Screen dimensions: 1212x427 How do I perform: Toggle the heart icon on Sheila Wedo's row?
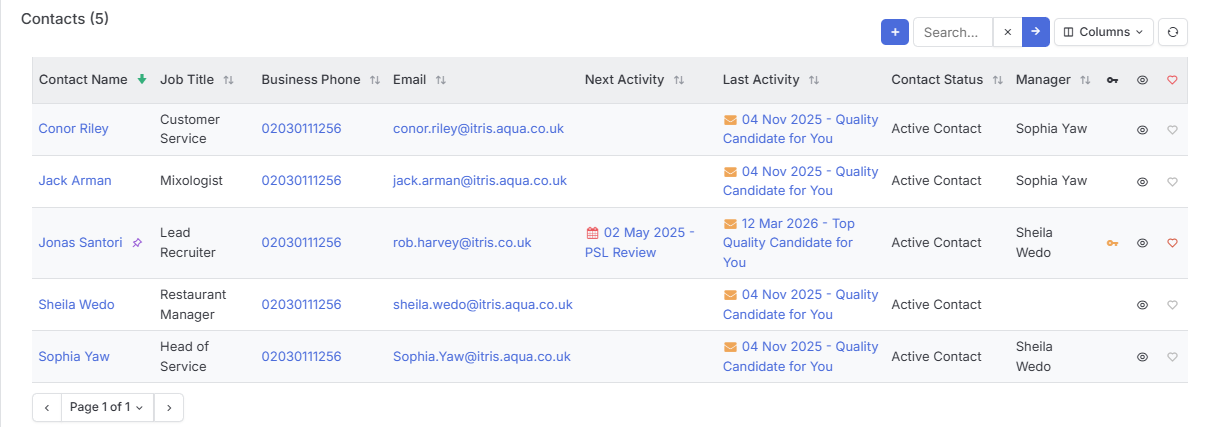pos(1173,305)
